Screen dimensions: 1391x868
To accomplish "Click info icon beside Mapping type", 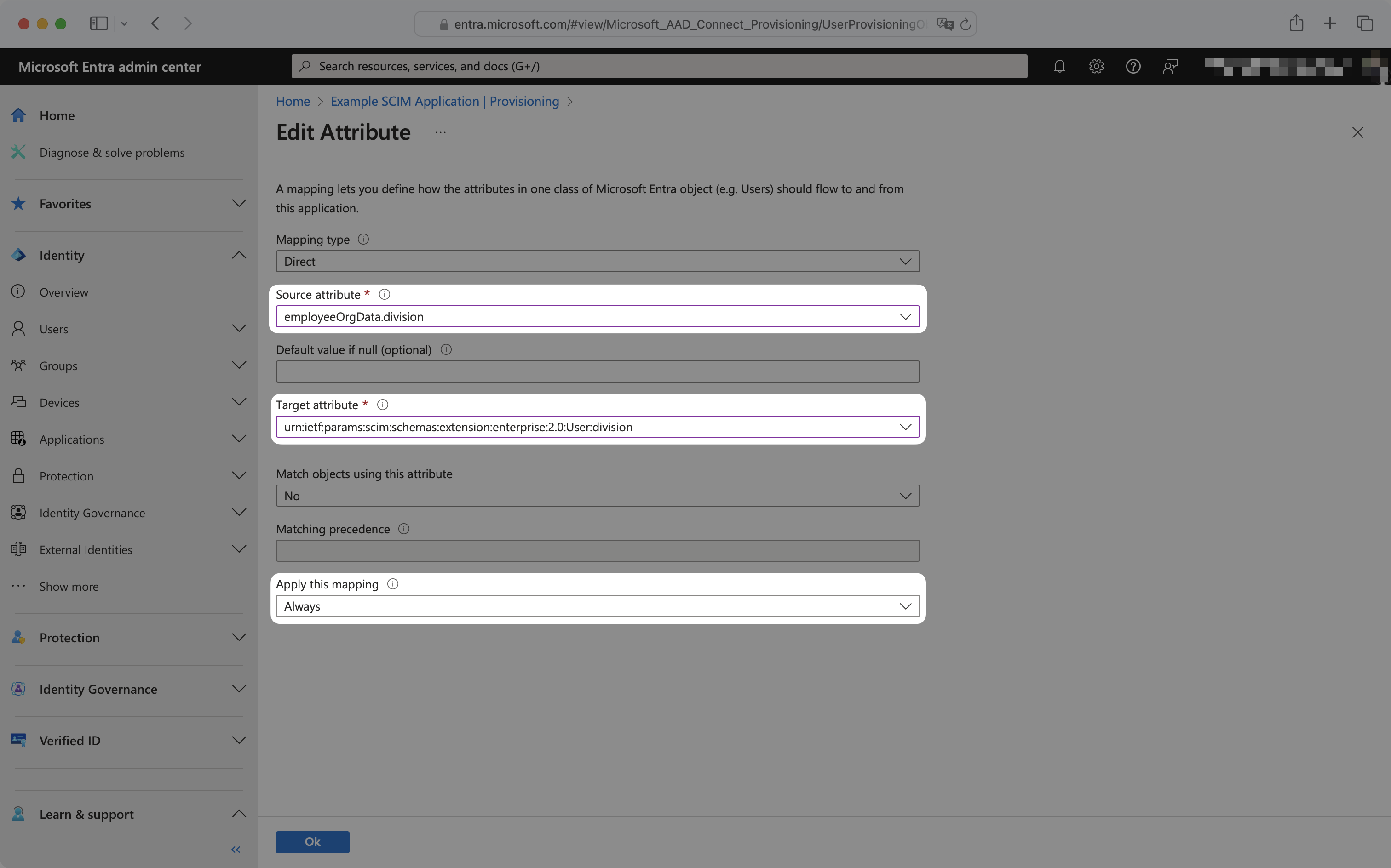I will pyautogui.click(x=363, y=240).
